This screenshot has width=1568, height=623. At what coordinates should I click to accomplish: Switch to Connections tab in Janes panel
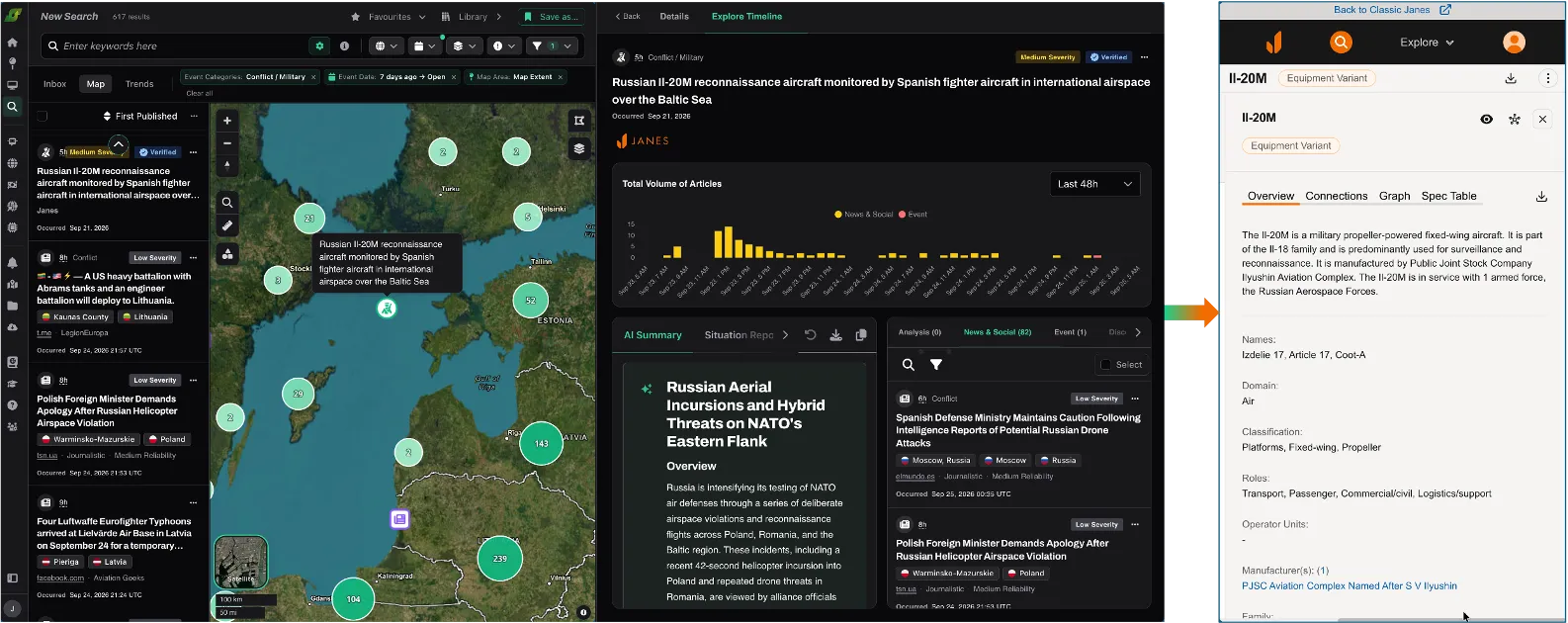point(1336,196)
